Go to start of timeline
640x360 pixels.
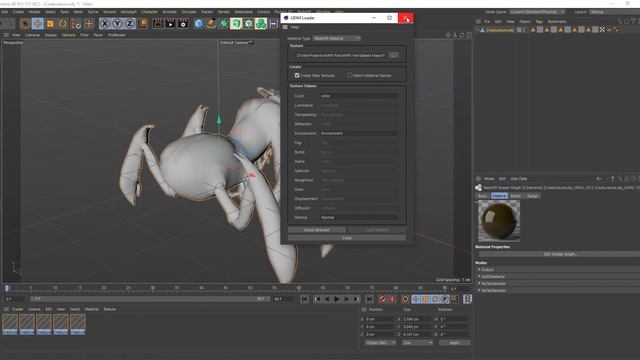click(304, 300)
